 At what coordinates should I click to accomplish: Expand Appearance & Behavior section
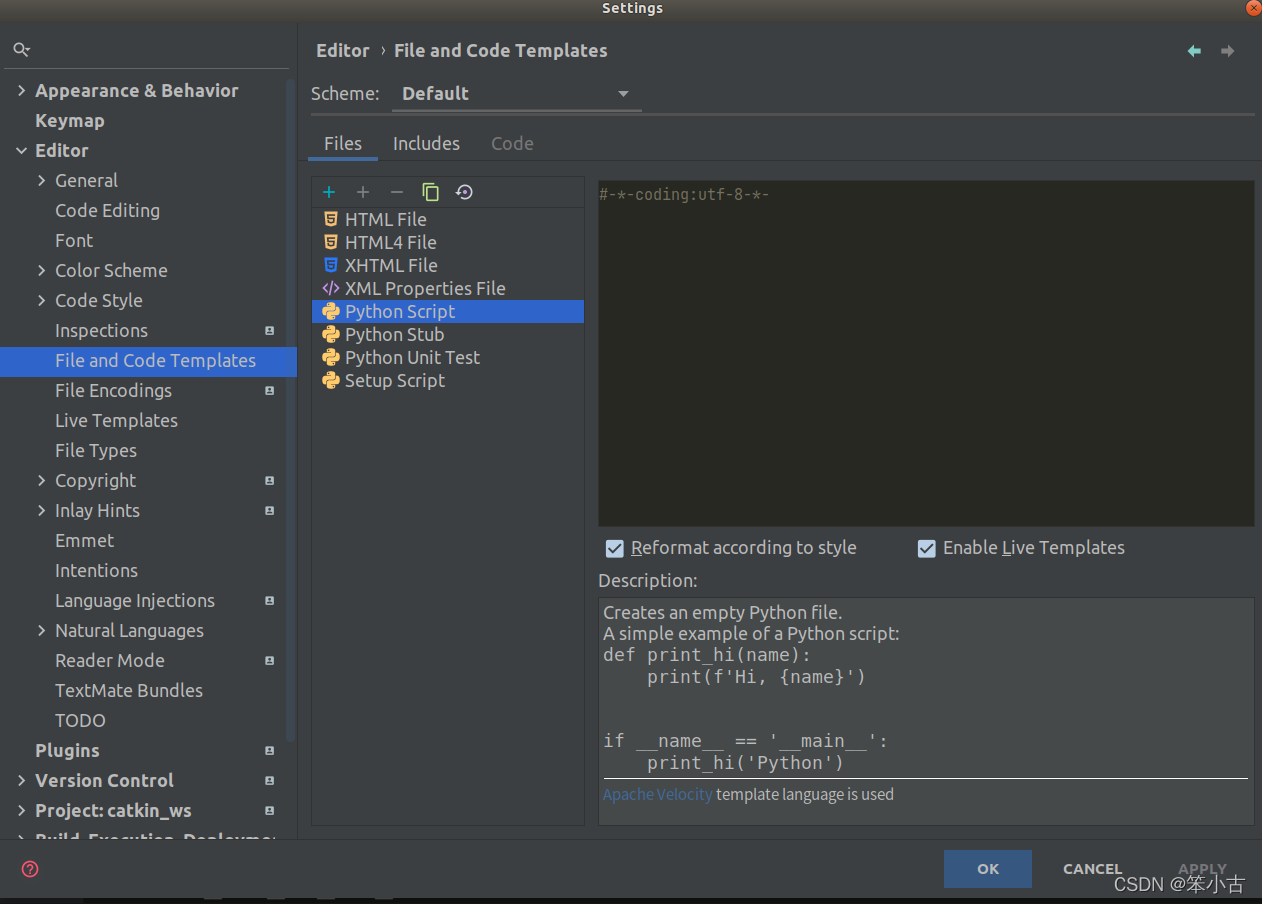pos(21,91)
